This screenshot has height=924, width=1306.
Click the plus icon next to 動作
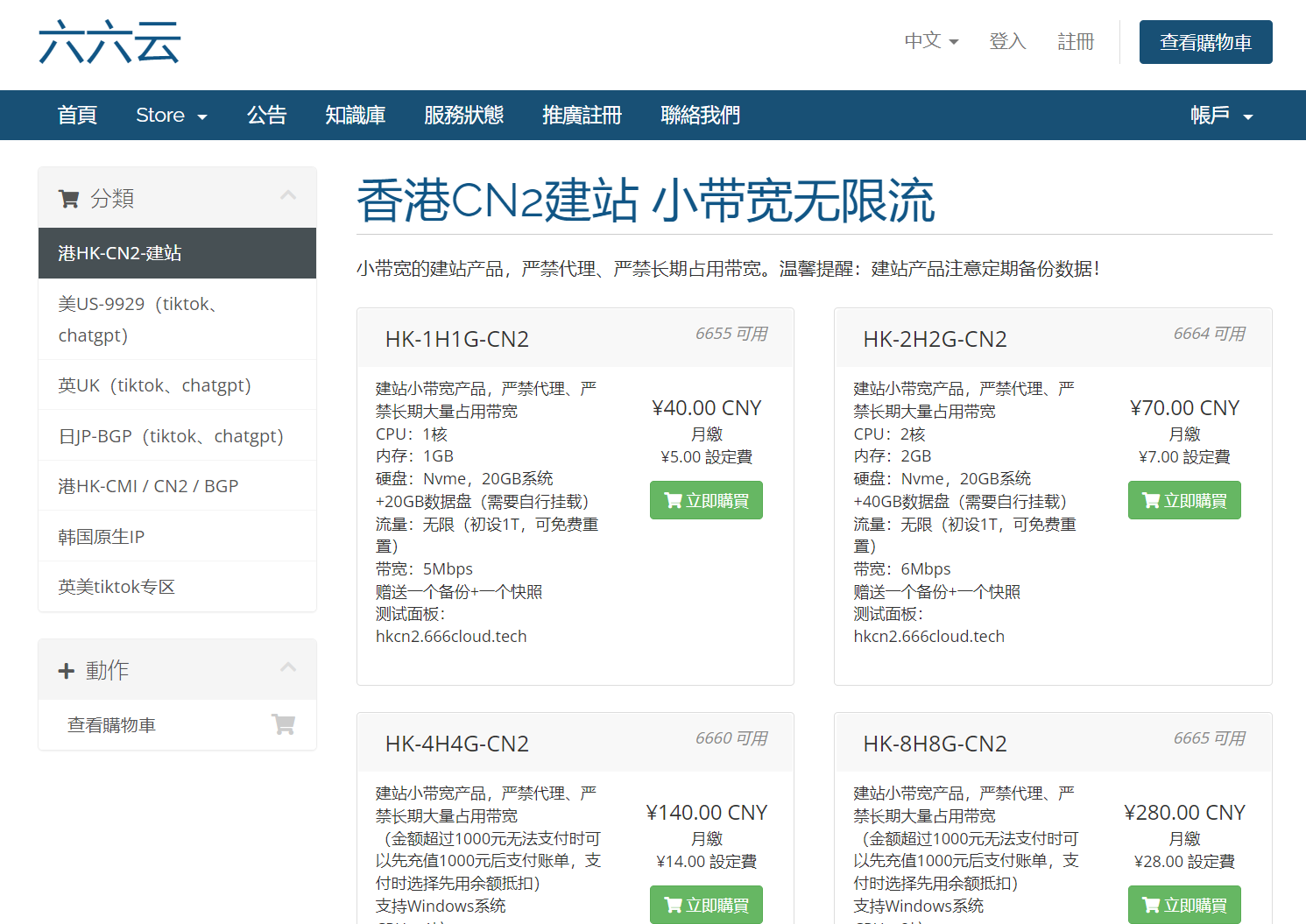click(x=67, y=671)
